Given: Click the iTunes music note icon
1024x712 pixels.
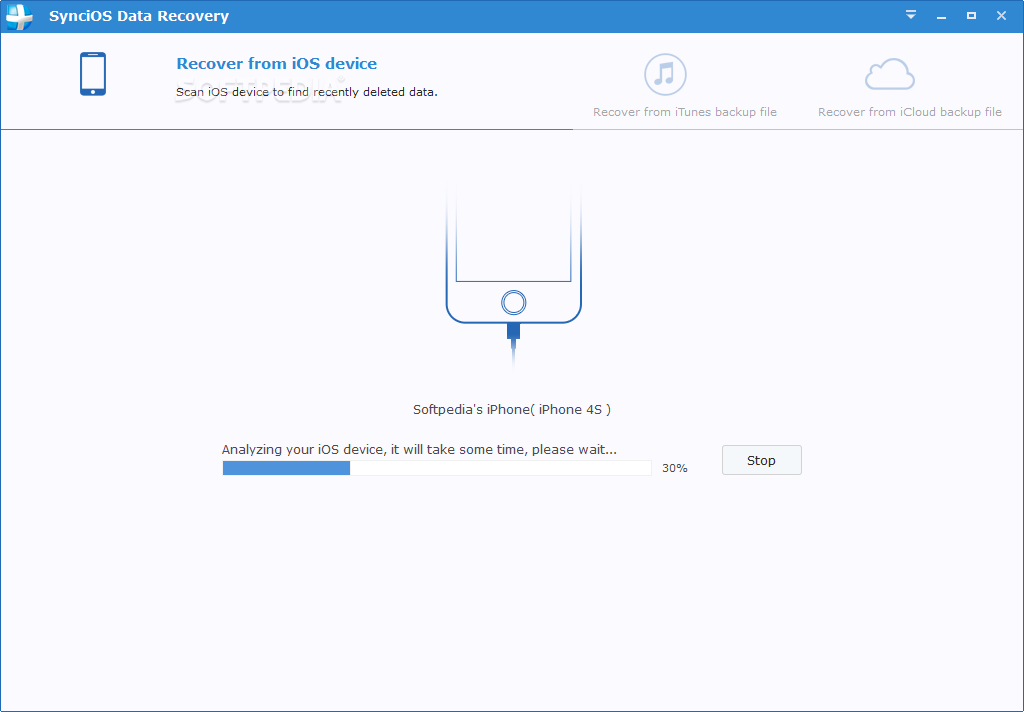Looking at the screenshot, I should click(665, 74).
